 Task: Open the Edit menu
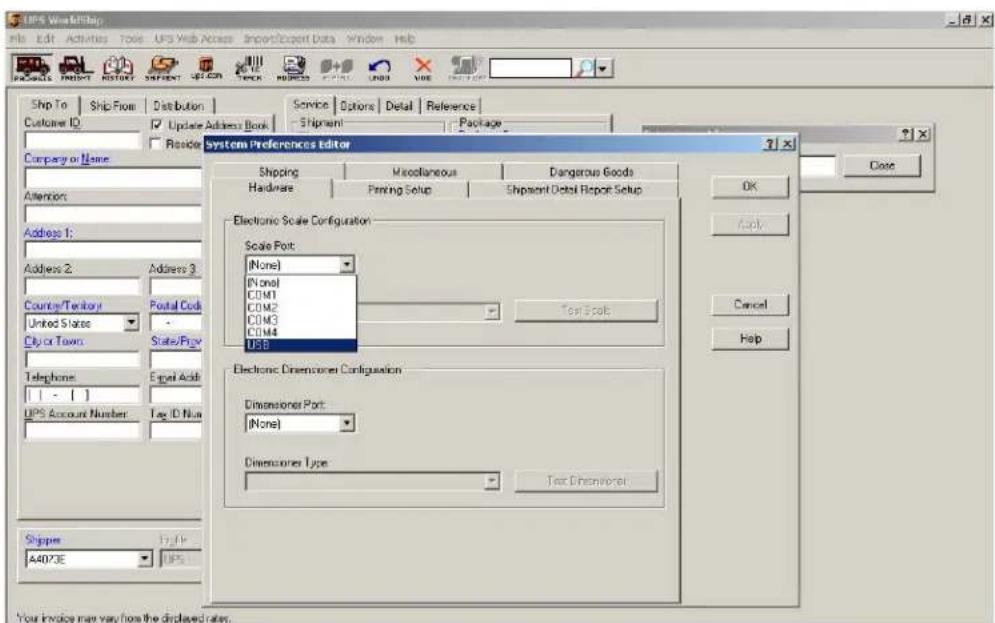click(45, 39)
